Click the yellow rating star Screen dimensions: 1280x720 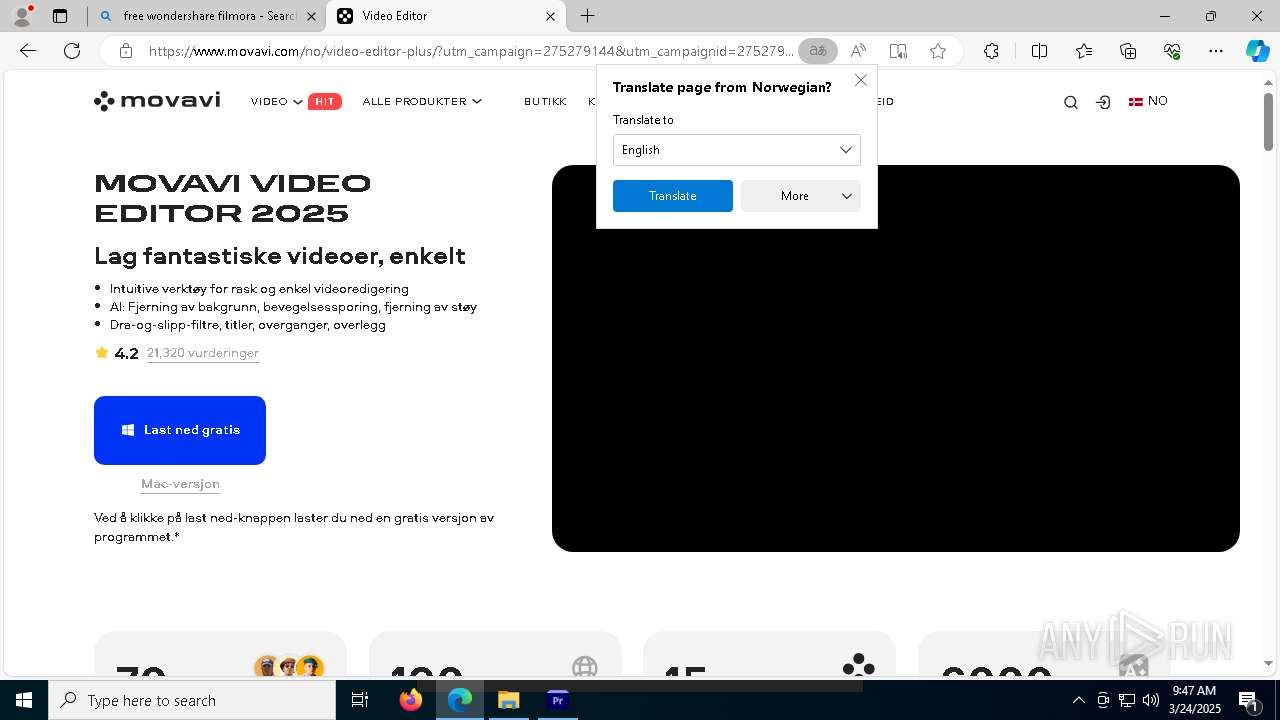point(102,352)
